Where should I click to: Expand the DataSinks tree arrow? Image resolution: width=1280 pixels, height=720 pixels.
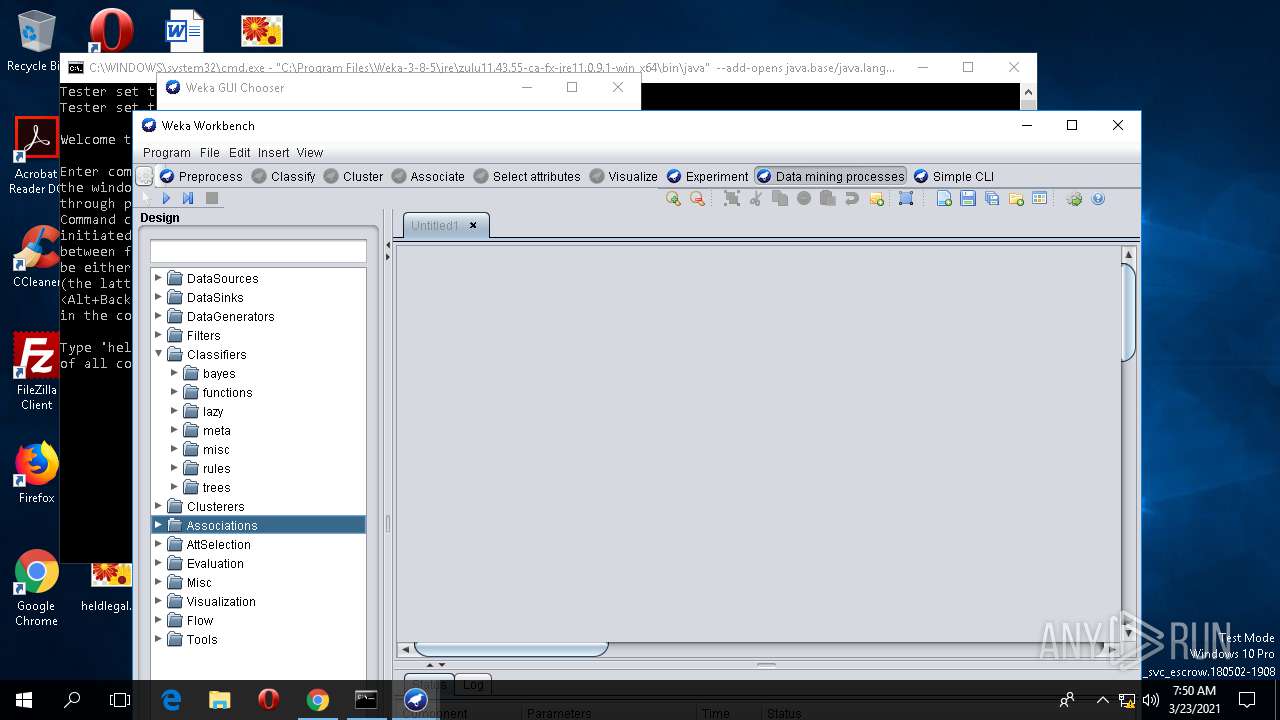point(158,297)
